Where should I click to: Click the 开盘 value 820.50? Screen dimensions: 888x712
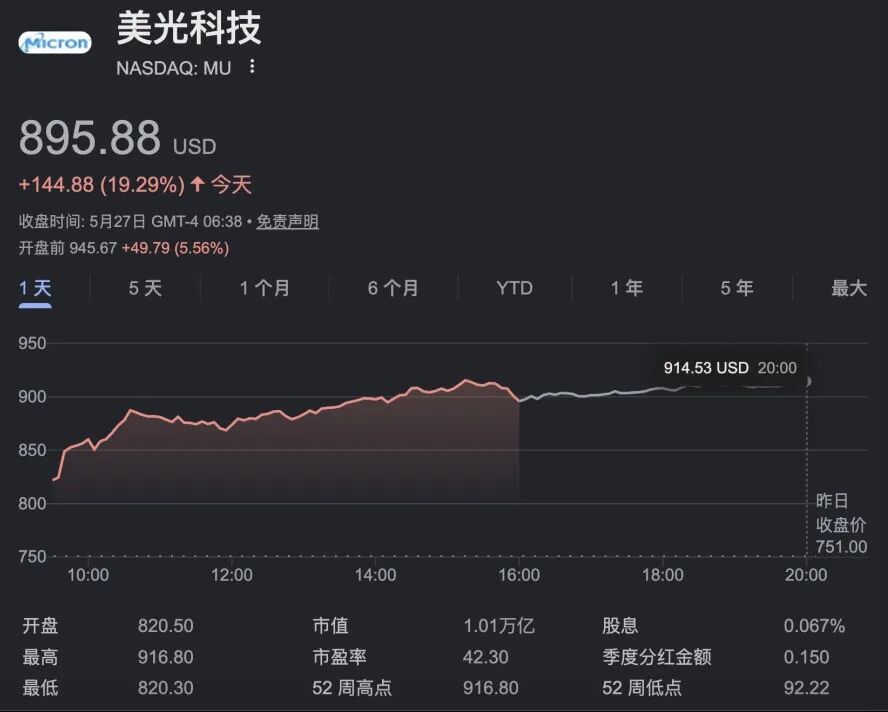click(165, 626)
